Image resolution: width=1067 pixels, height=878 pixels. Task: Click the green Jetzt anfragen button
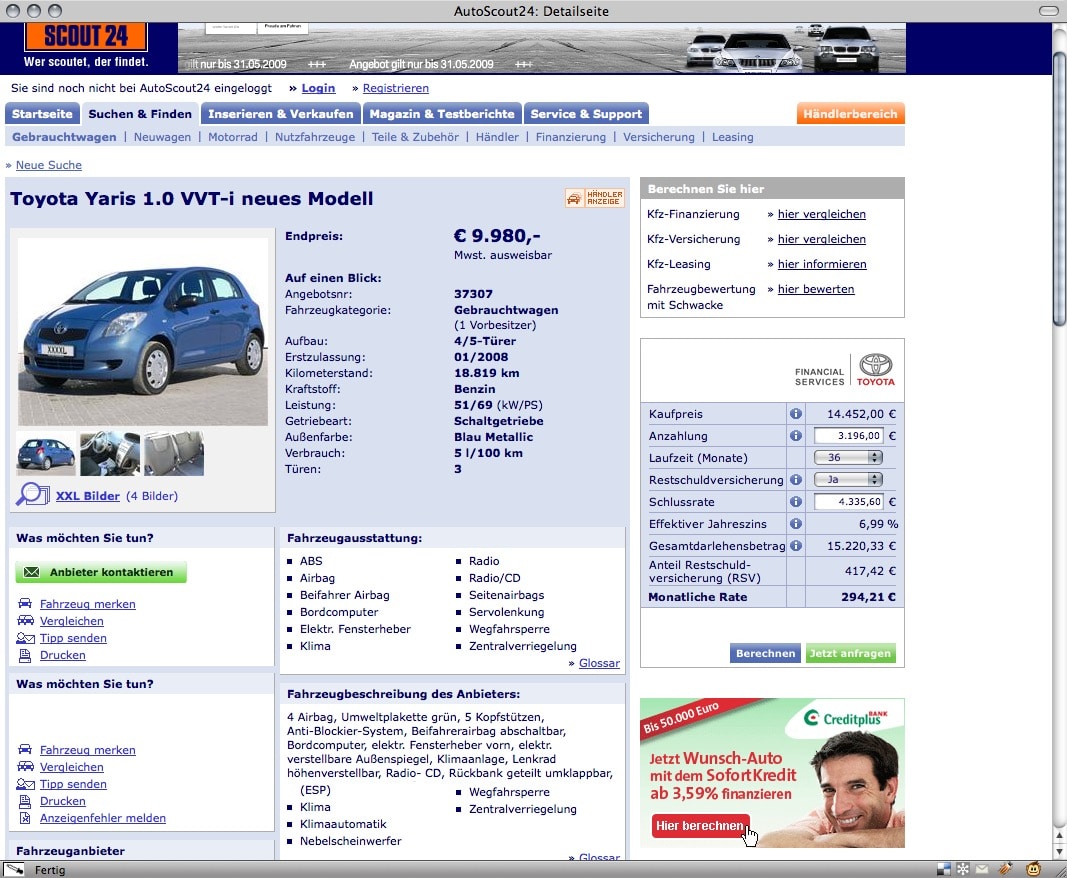[x=850, y=653]
